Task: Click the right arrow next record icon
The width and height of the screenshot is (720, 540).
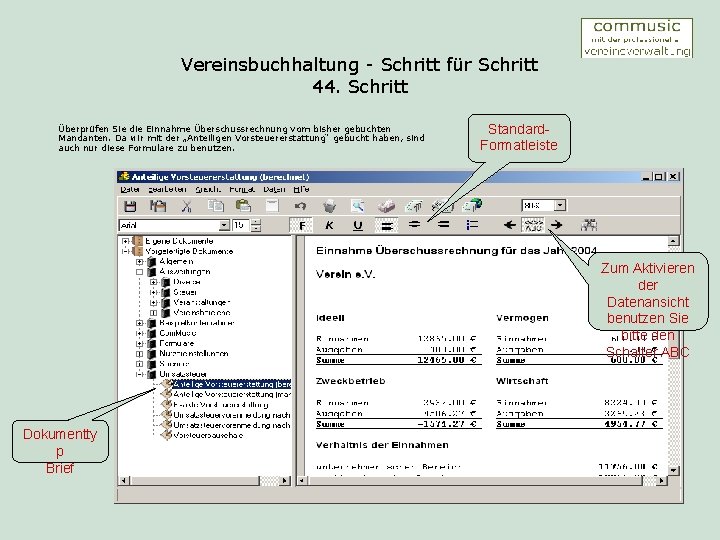Action: pyautogui.click(x=556, y=225)
